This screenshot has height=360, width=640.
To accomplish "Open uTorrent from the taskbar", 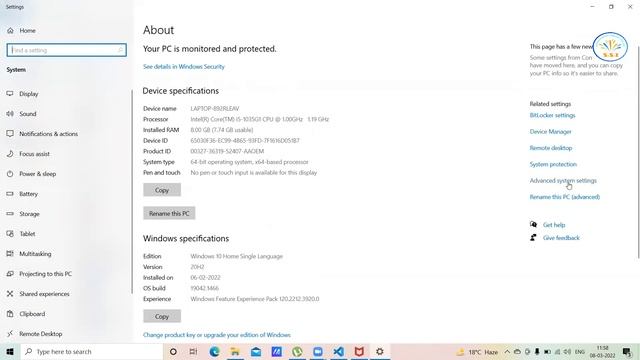I will click(x=297, y=351).
